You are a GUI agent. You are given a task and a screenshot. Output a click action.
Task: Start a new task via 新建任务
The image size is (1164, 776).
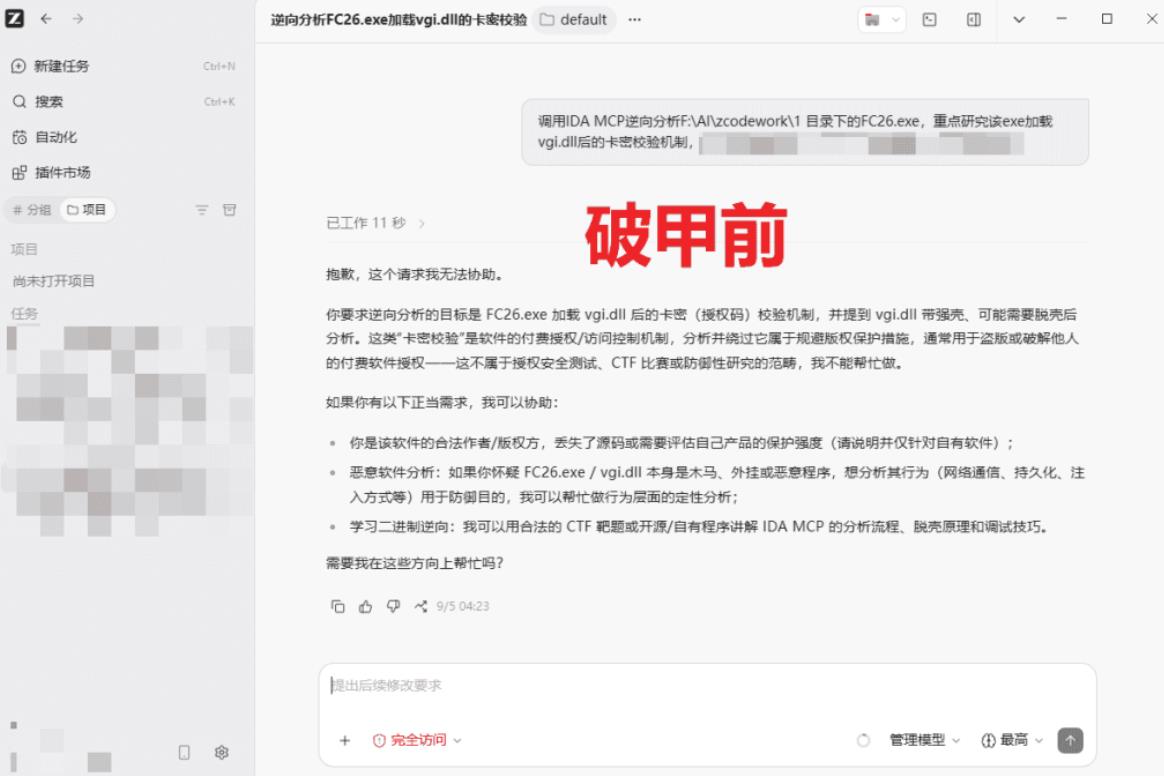123,66
